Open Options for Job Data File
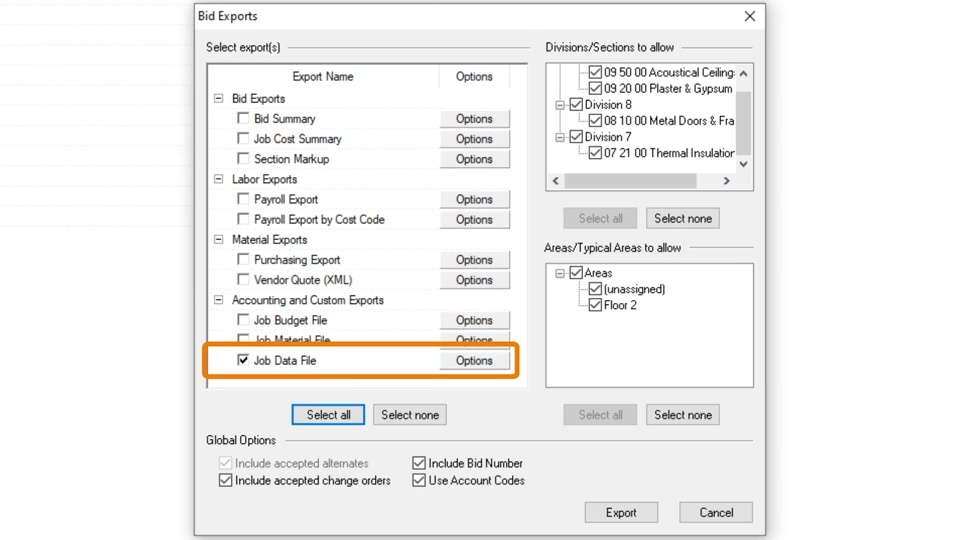Screen dimensions: 960x540 click(474, 360)
